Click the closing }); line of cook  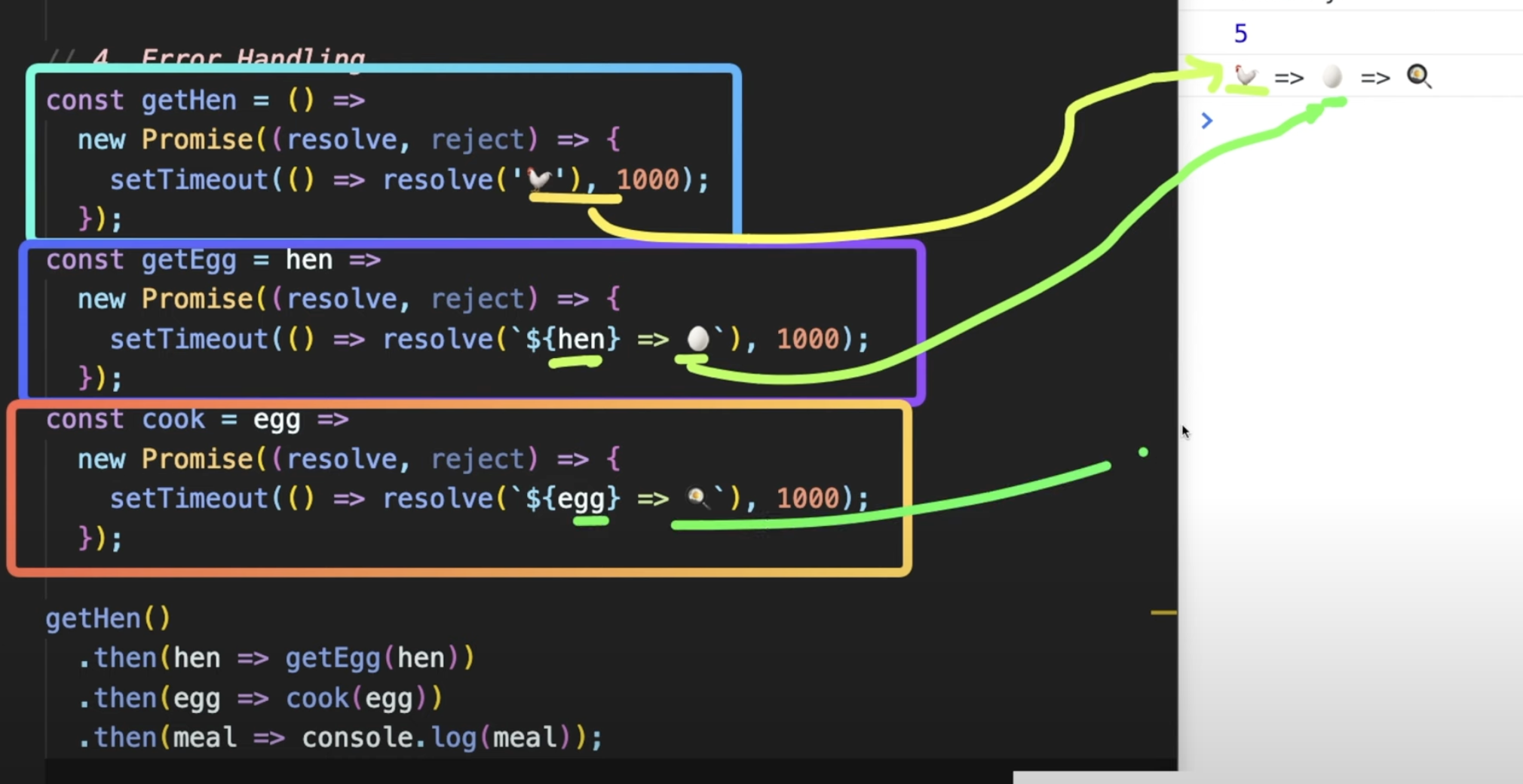tap(100, 538)
